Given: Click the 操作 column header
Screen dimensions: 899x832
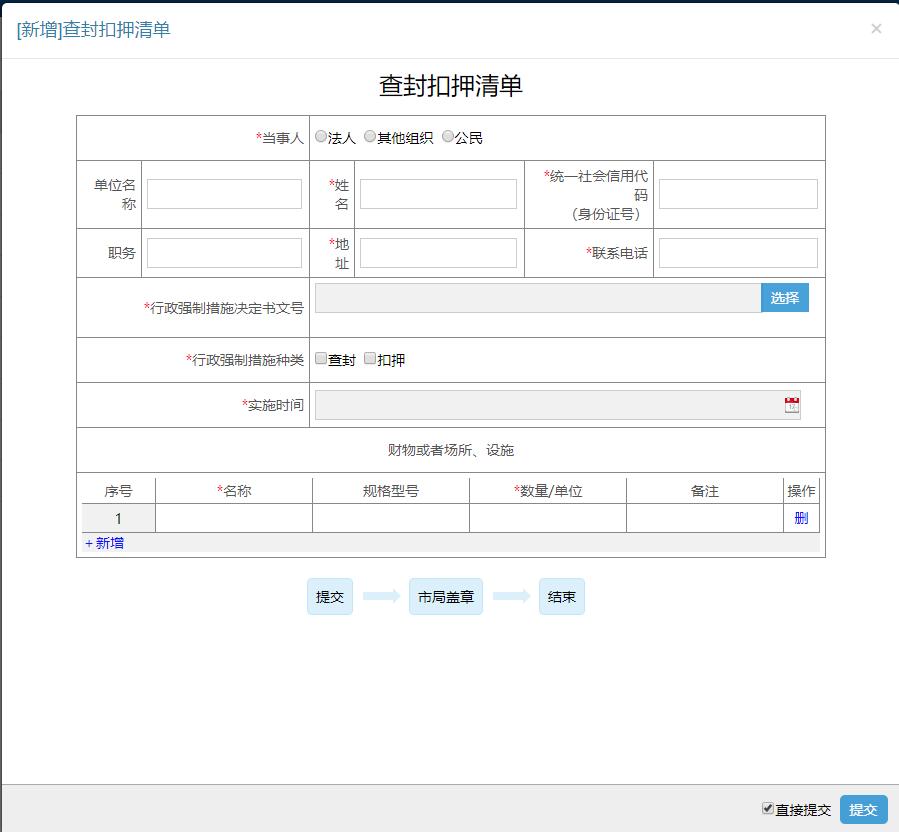Looking at the screenshot, I should pyautogui.click(x=802, y=491).
